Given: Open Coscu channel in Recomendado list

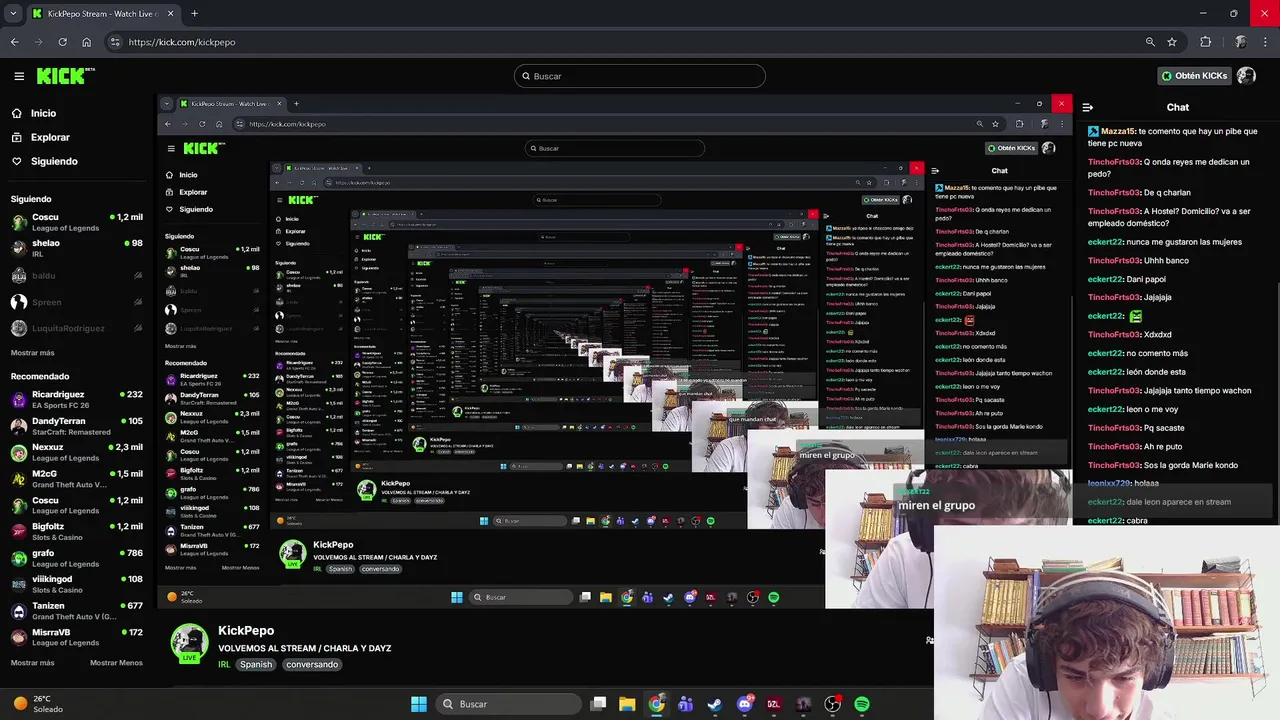Looking at the screenshot, I should (77, 505).
